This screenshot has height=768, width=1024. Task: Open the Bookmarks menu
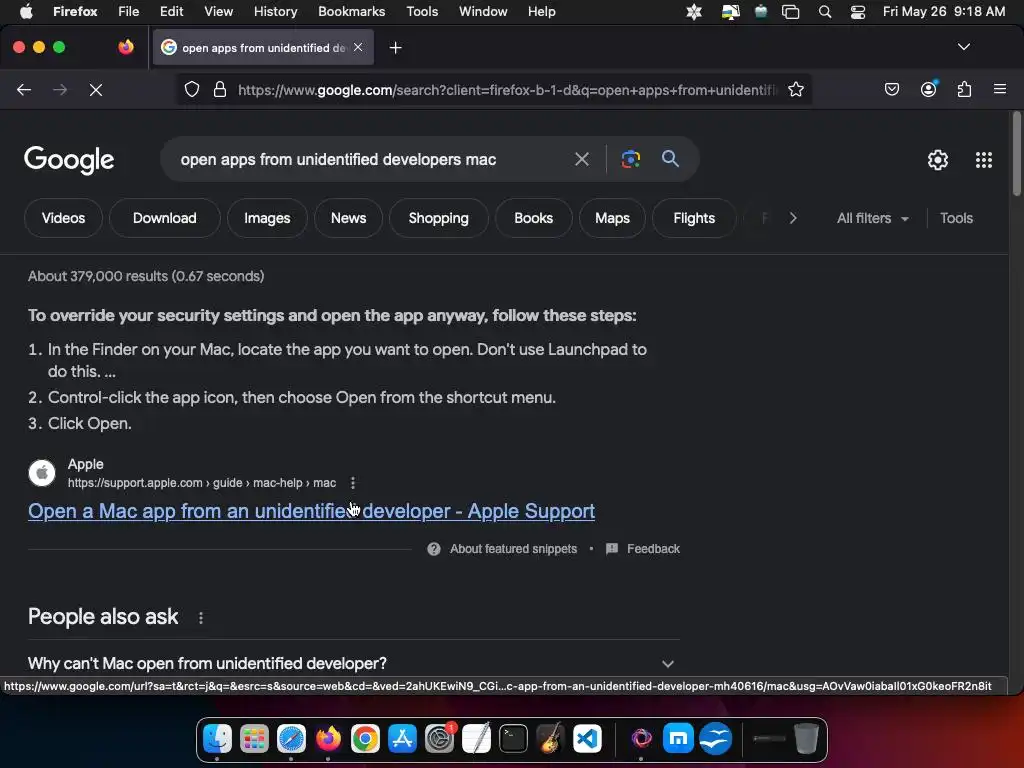[351, 12]
